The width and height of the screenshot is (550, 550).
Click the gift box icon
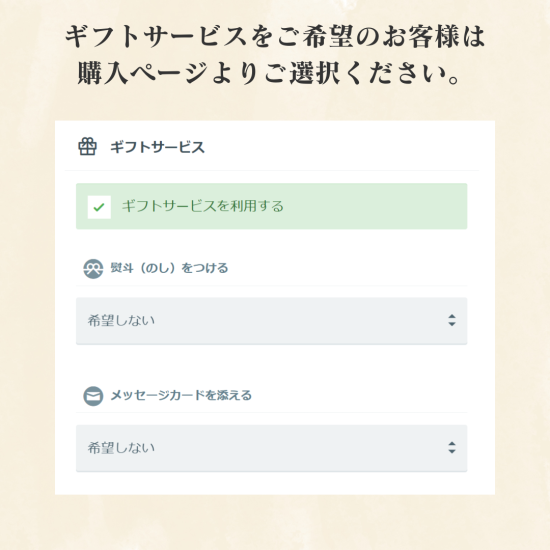(87, 146)
